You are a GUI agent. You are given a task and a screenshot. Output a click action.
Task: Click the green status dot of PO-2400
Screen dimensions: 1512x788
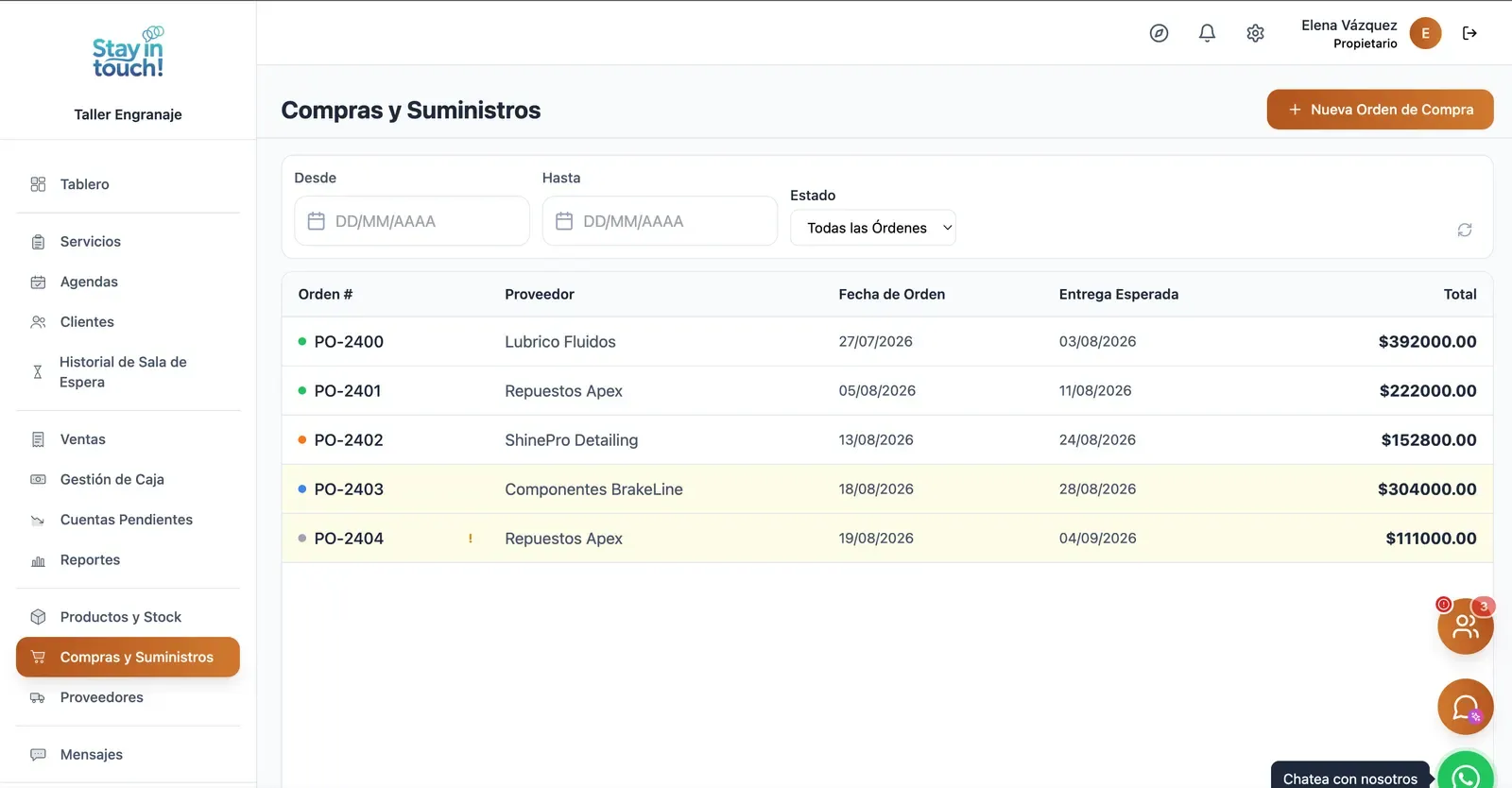point(302,342)
